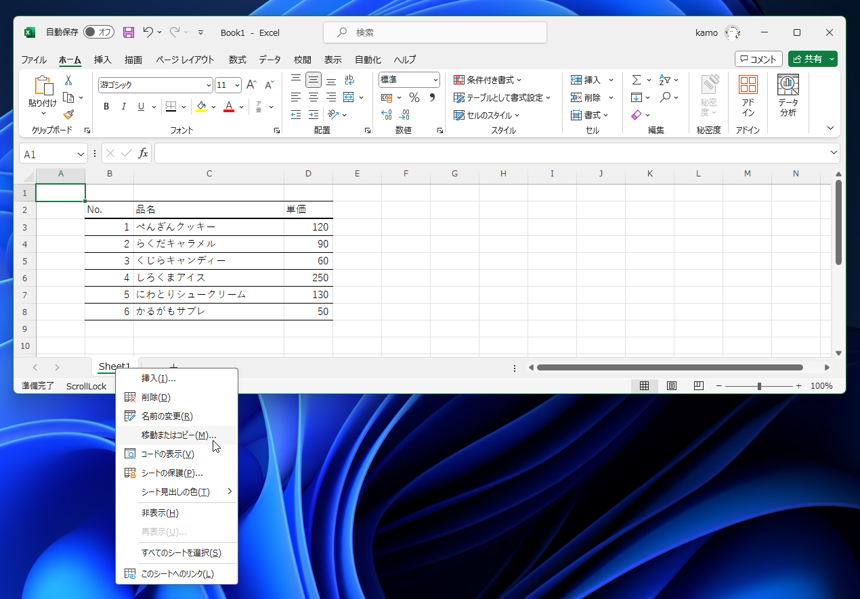Image resolution: width=860 pixels, height=599 pixels.
Task: Click the Merge and Center icon
Action: pyautogui.click(x=348, y=97)
